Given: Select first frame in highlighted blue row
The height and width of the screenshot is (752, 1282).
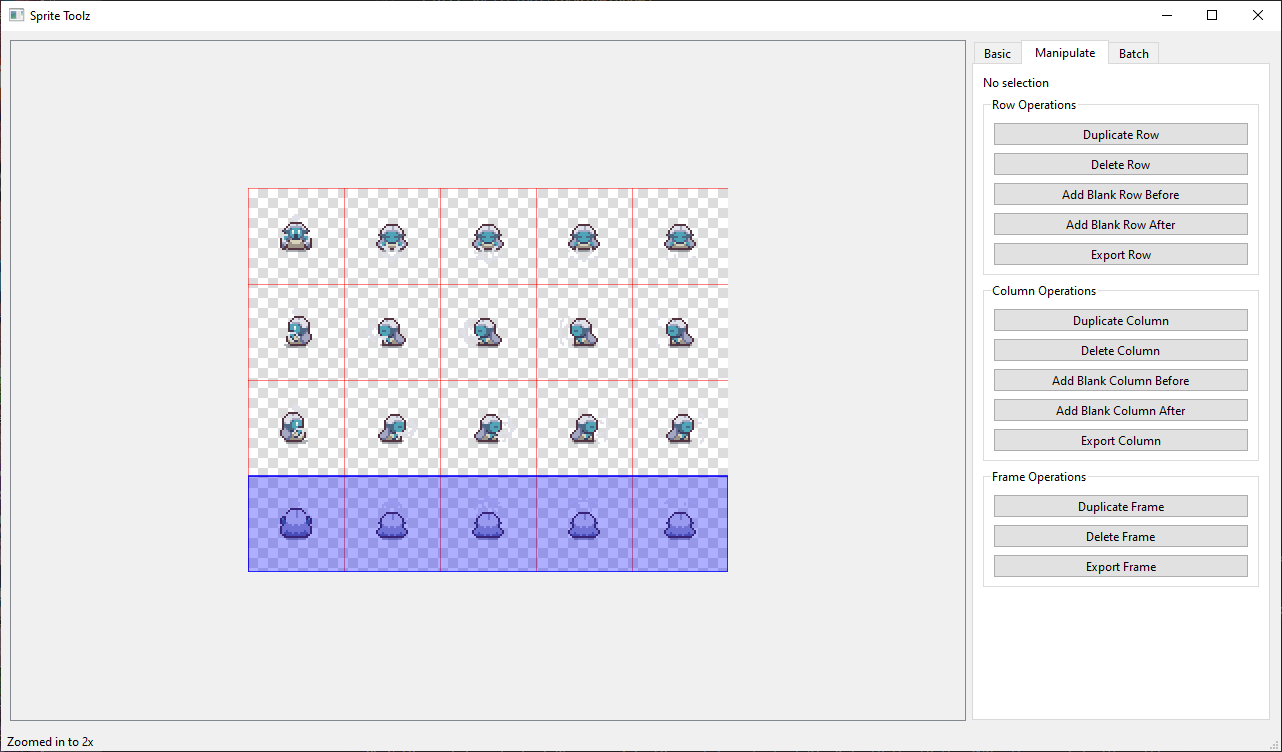Looking at the screenshot, I should pyautogui.click(x=296, y=524).
